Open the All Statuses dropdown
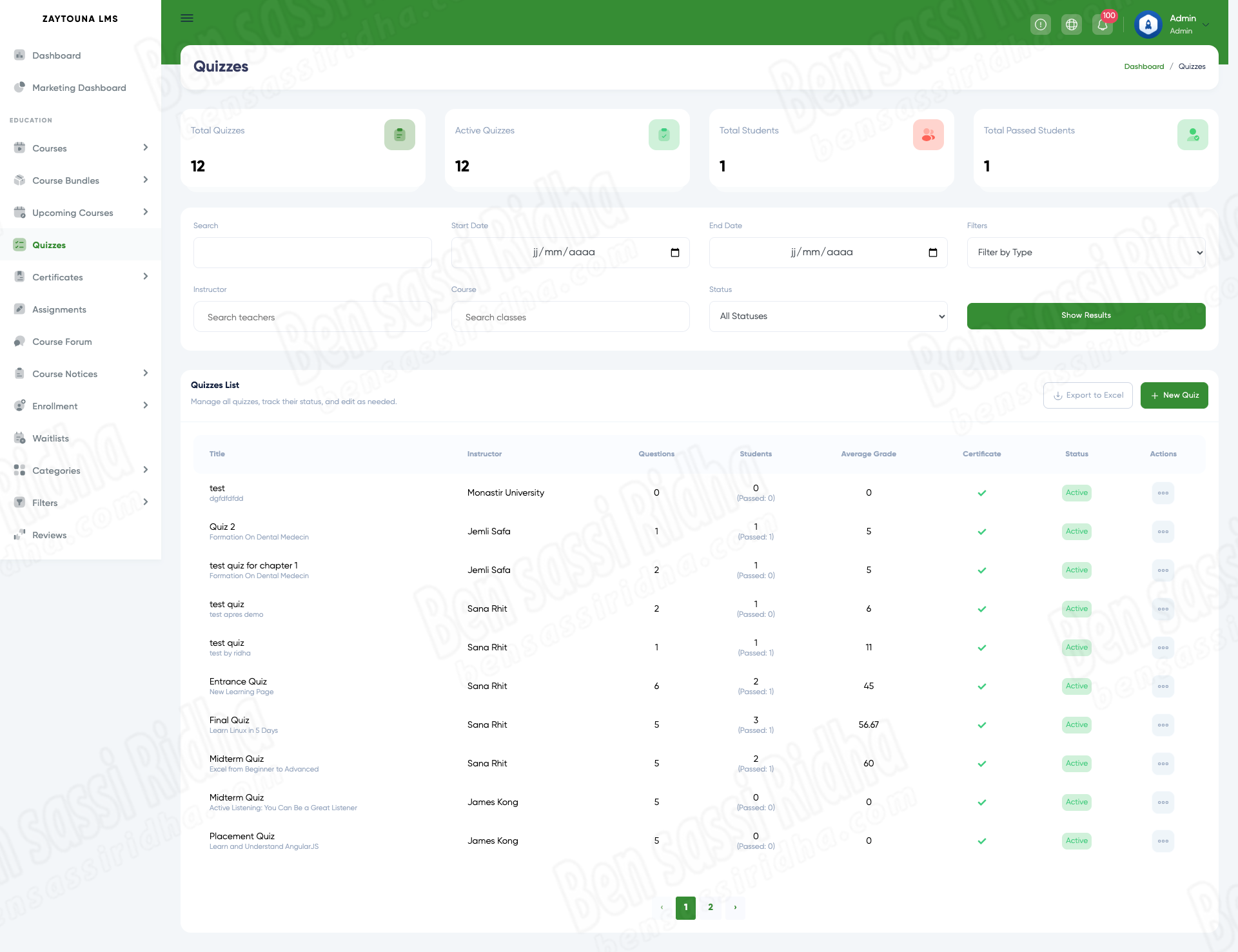The width and height of the screenshot is (1238, 952). (x=828, y=316)
